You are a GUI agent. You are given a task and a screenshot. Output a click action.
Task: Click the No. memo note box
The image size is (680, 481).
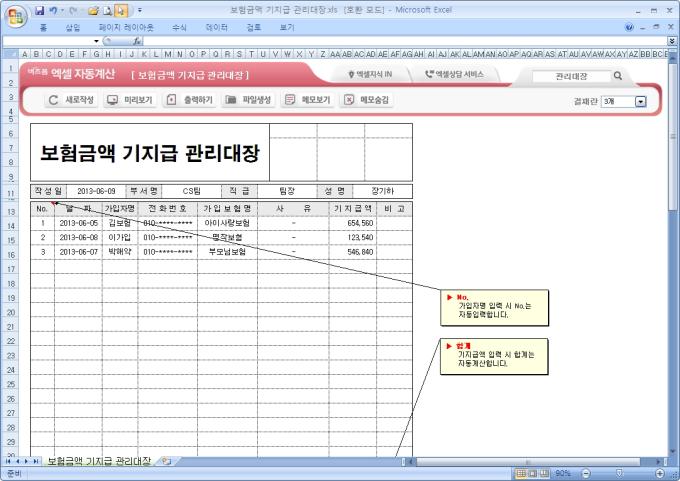494,308
